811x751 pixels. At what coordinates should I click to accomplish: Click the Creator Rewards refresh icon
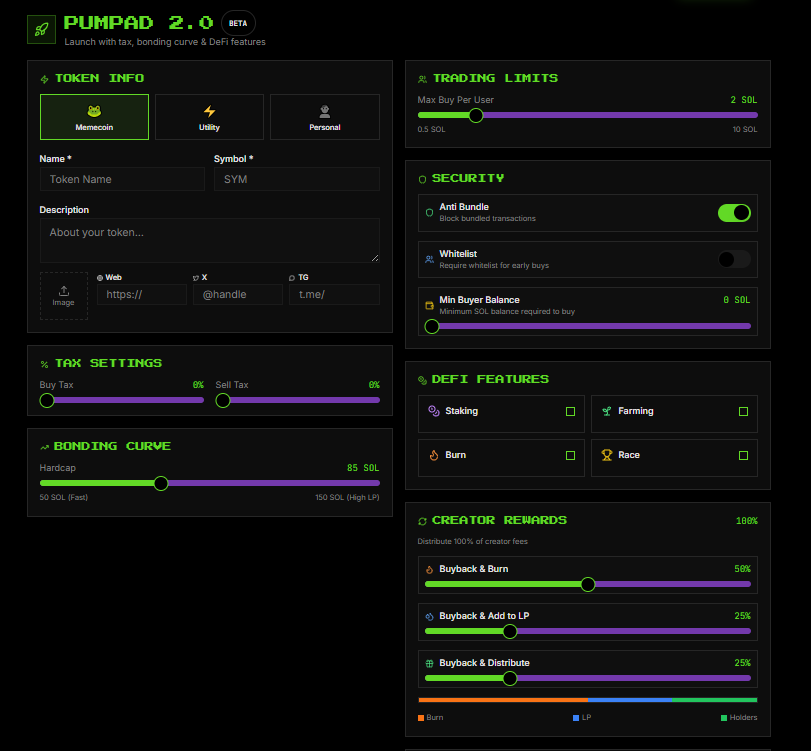[x=423, y=521]
